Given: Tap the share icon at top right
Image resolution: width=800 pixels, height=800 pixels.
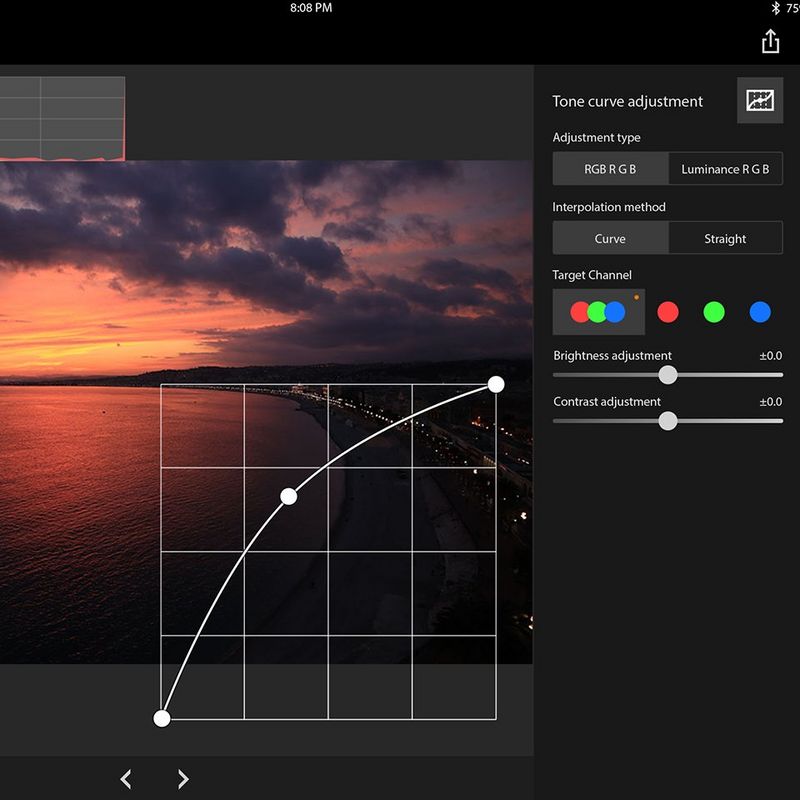Looking at the screenshot, I should (x=770, y=42).
